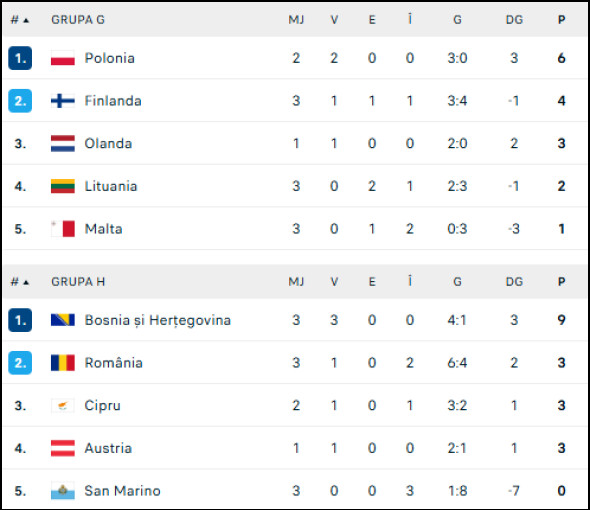The height and width of the screenshot is (510, 590).
Task: Click the Finland flag icon
Action: point(63,100)
